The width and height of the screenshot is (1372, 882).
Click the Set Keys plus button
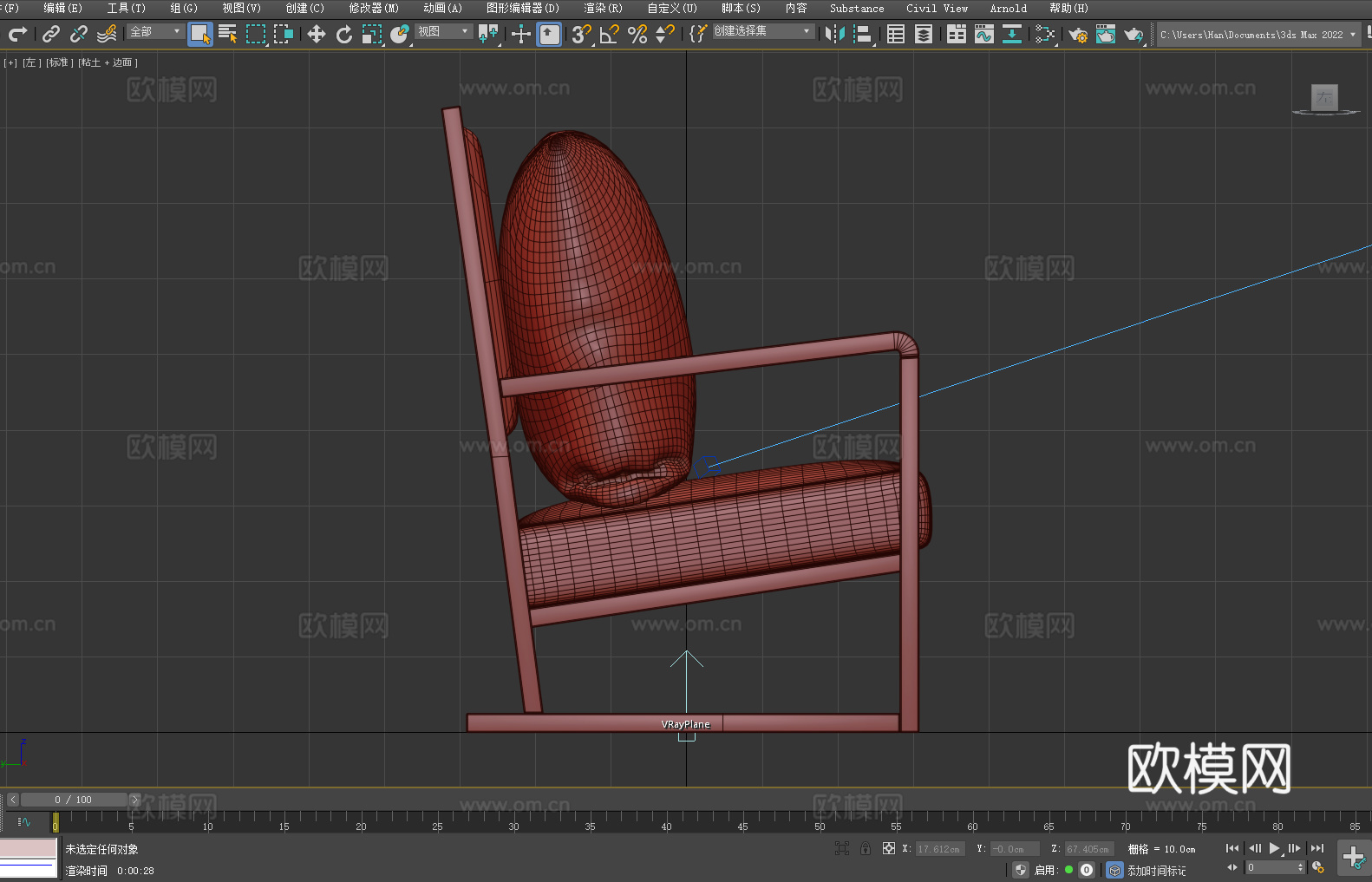point(1354,858)
